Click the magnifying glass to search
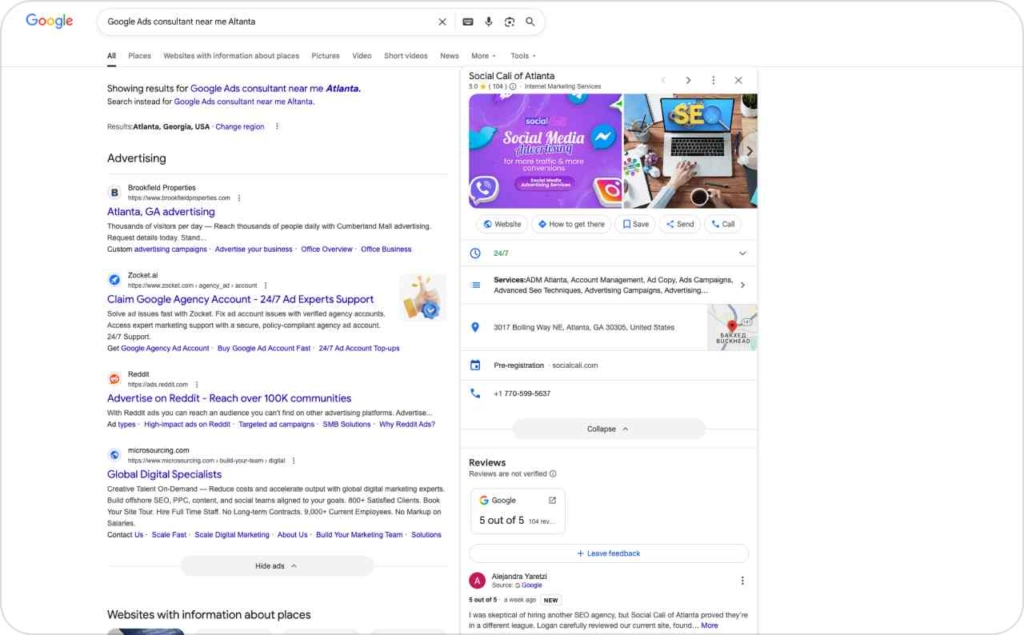Screen dimensions: 1024x635 (x=531, y=21)
